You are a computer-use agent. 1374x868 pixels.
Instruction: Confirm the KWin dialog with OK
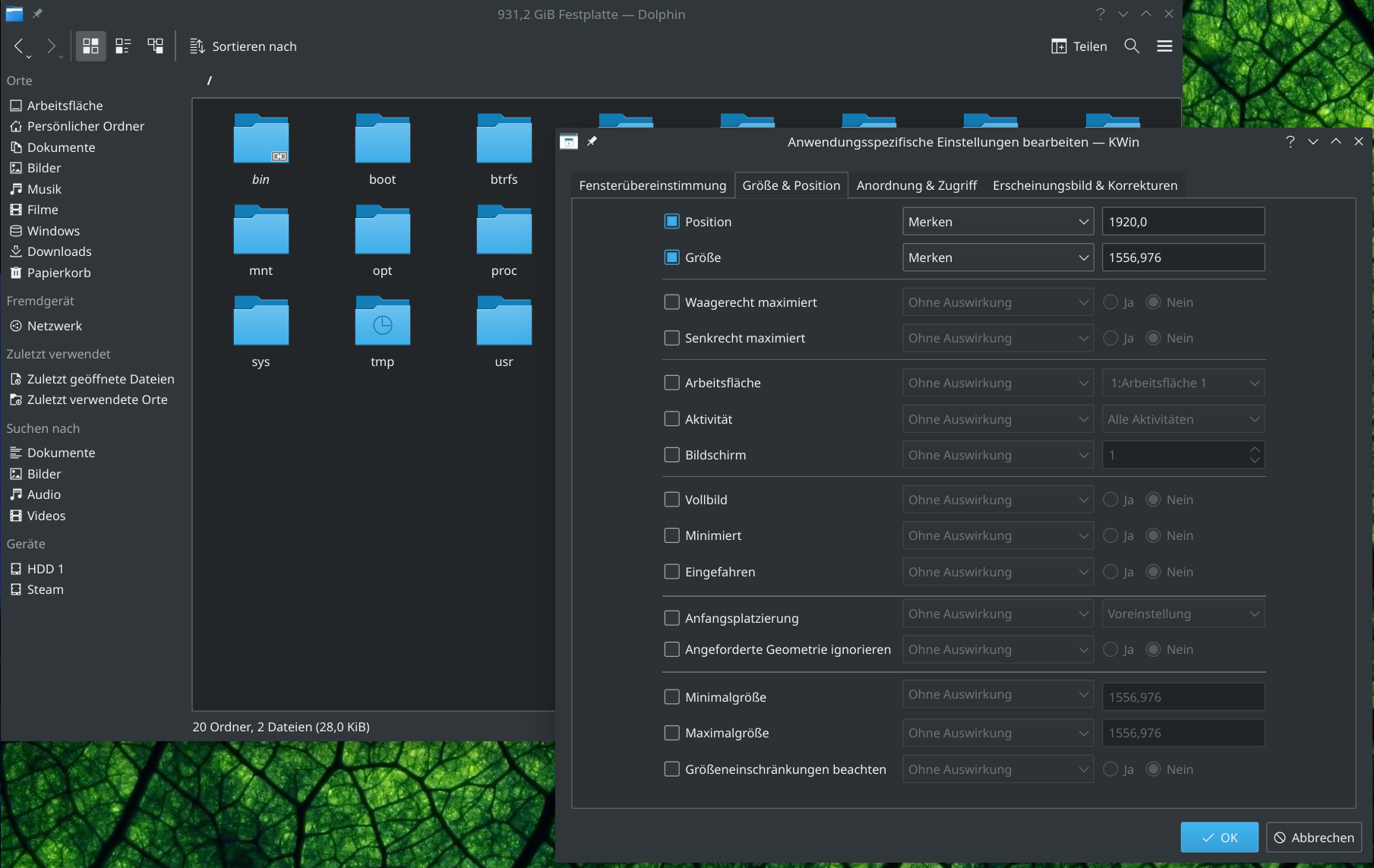[1220, 838]
